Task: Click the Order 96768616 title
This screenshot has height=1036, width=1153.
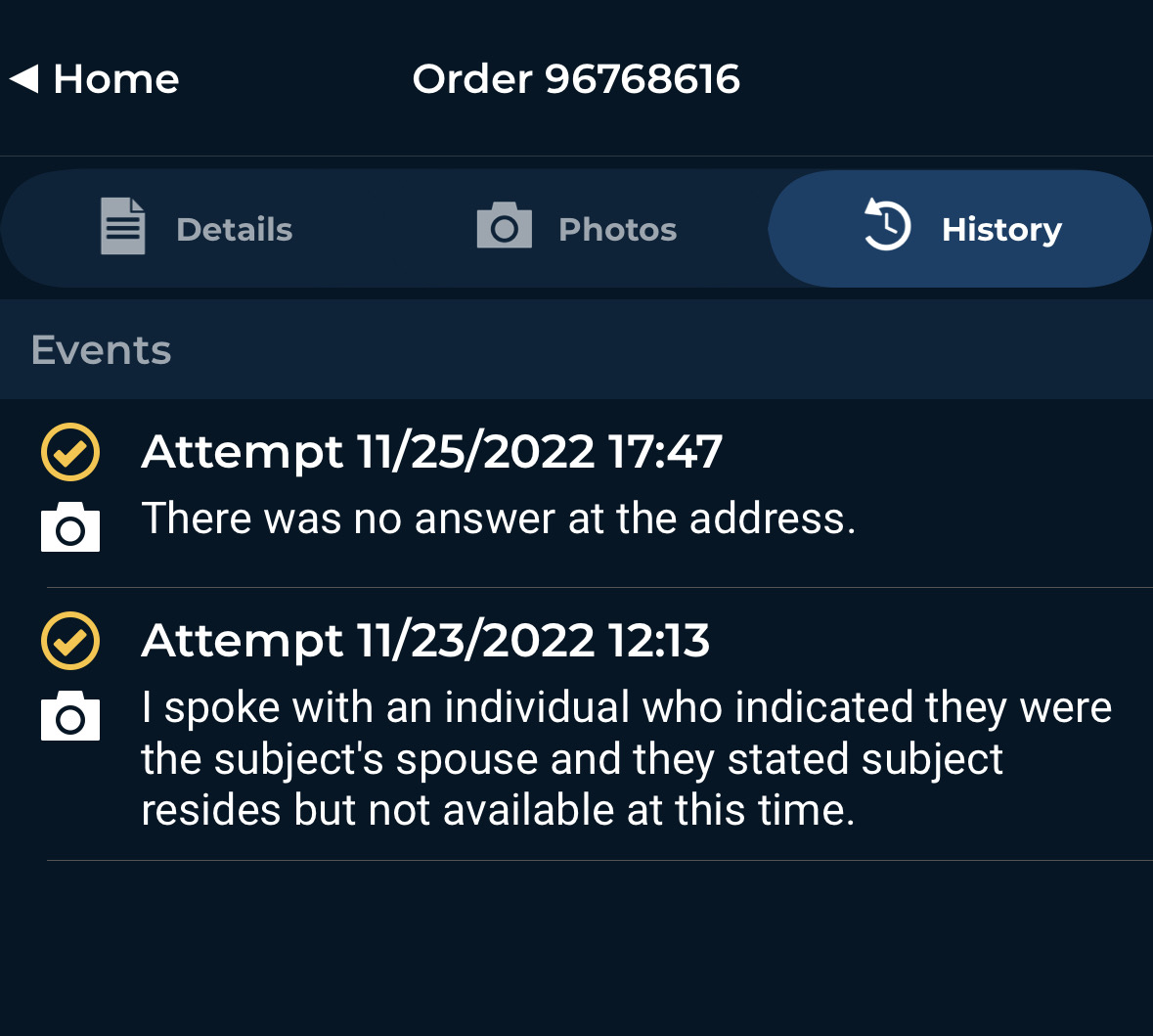Action: (576, 79)
